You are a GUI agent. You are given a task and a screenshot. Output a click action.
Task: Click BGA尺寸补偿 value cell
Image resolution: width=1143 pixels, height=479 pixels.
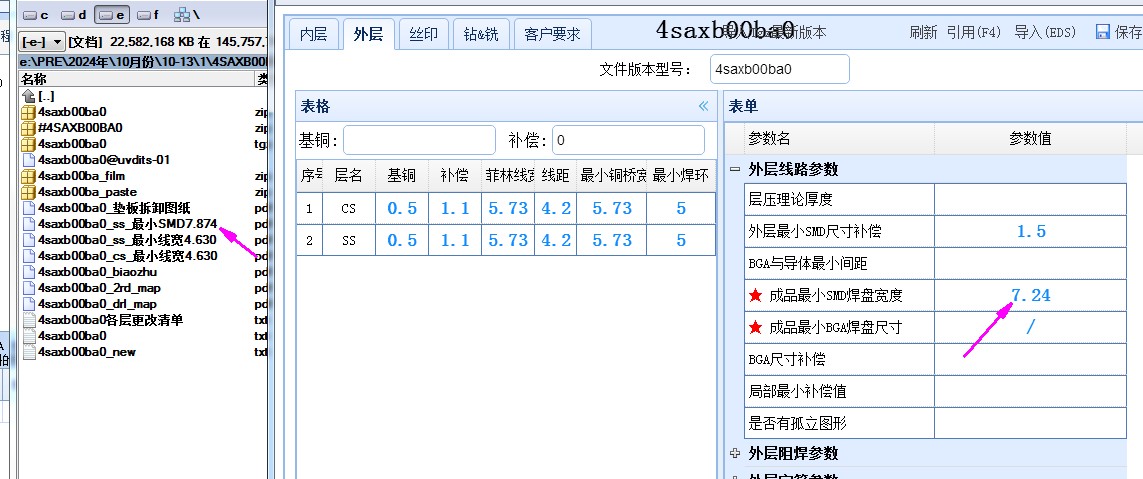tap(1031, 359)
